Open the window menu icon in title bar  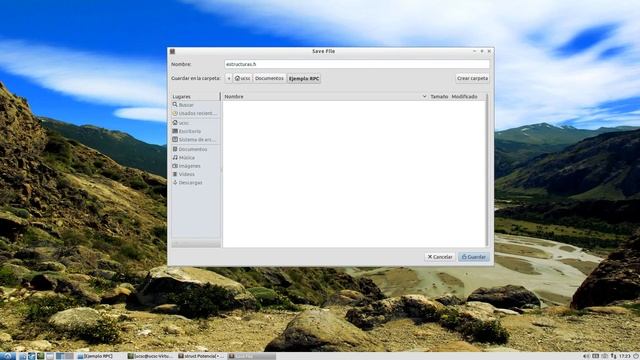pos(172,51)
